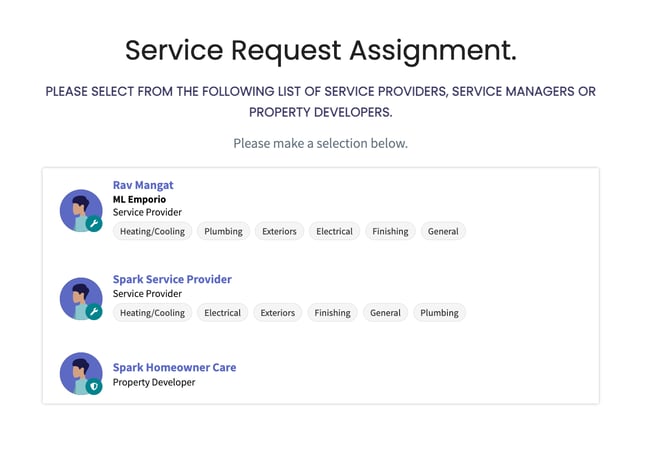The image size is (670, 449).
Task: Select the Spark Service Provider name link
Action: click(172, 279)
